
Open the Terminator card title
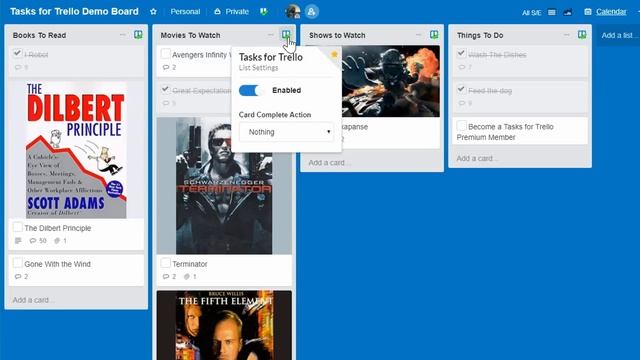(x=190, y=264)
